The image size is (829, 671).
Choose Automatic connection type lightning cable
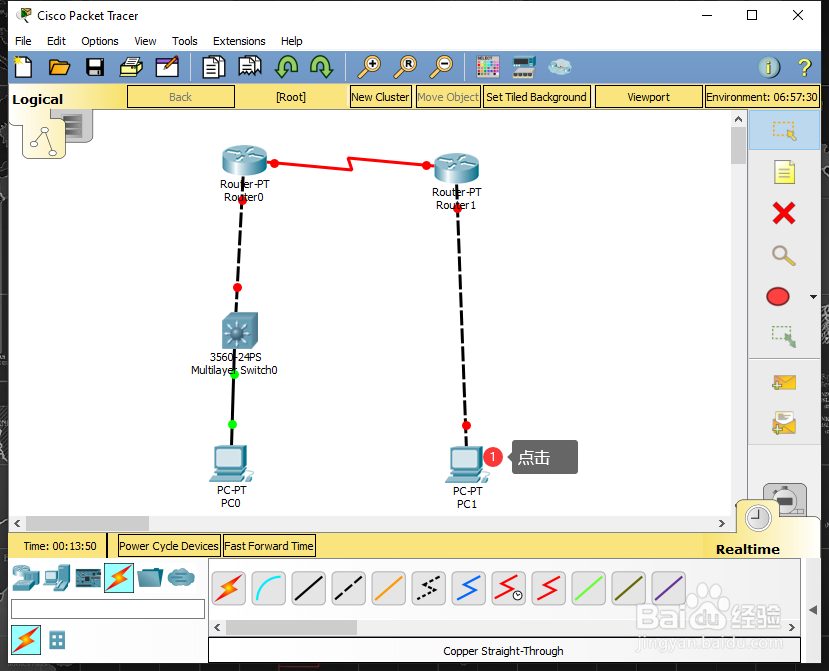tap(228, 588)
